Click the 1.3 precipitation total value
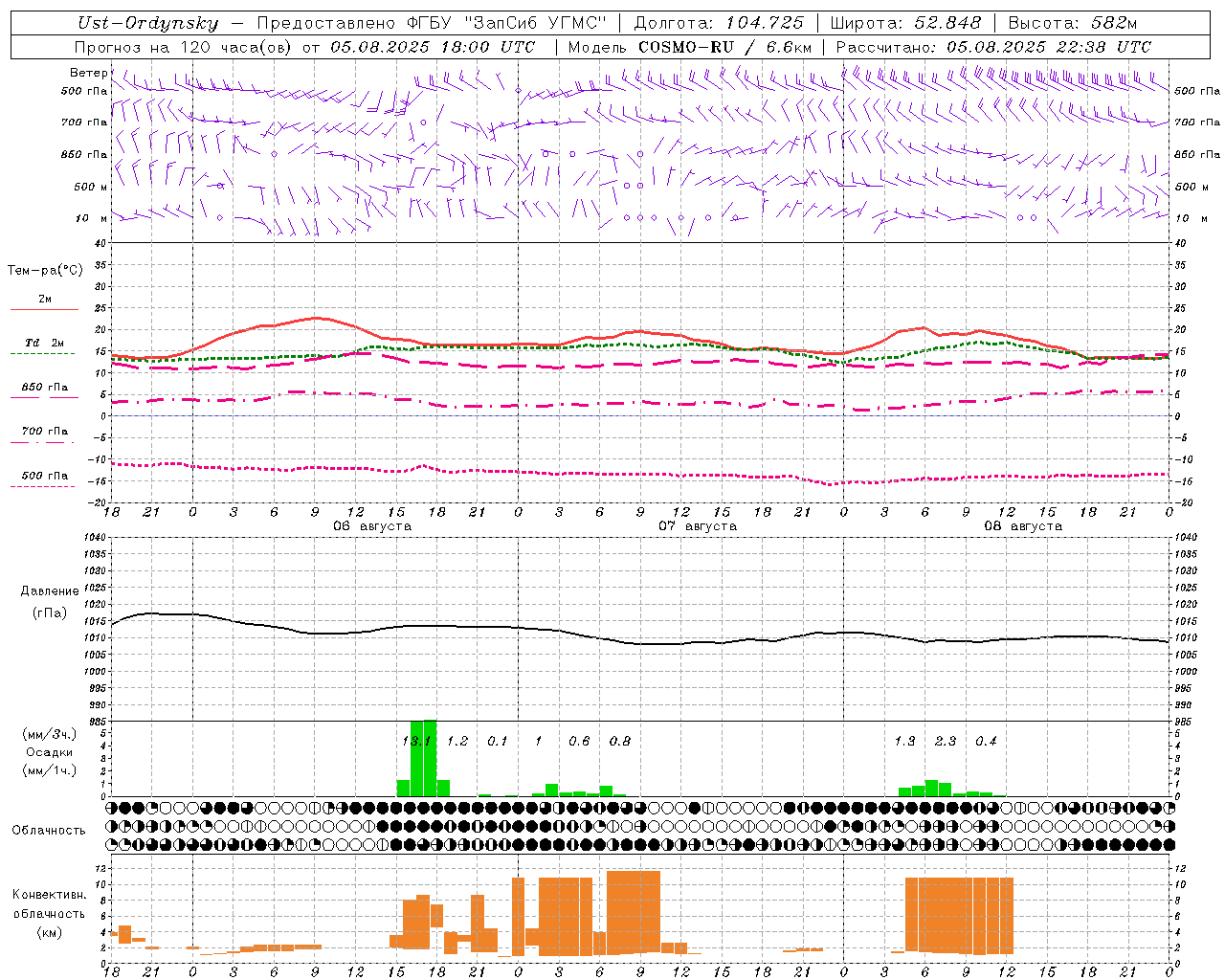The height and width of the screenshot is (980, 1225). (904, 741)
